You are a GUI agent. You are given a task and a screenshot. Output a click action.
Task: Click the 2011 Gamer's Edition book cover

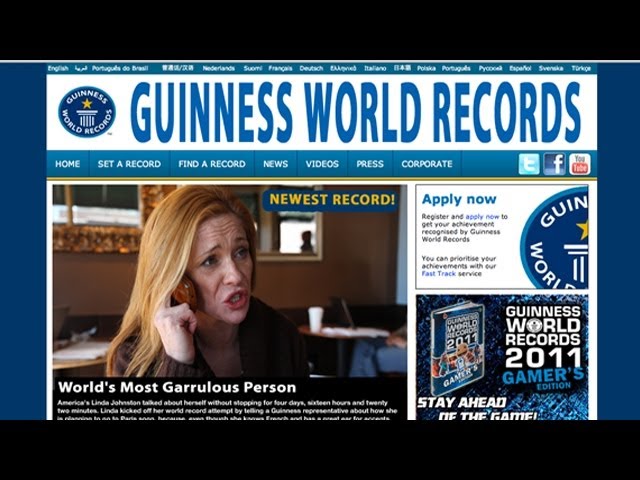pyautogui.click(x=459, y=348)
